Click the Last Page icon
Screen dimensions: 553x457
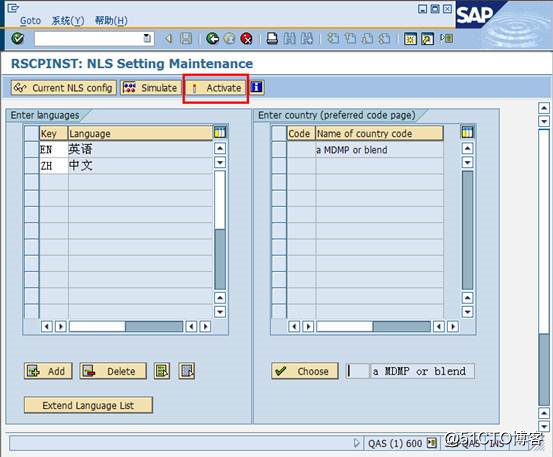tap(384, 38)
